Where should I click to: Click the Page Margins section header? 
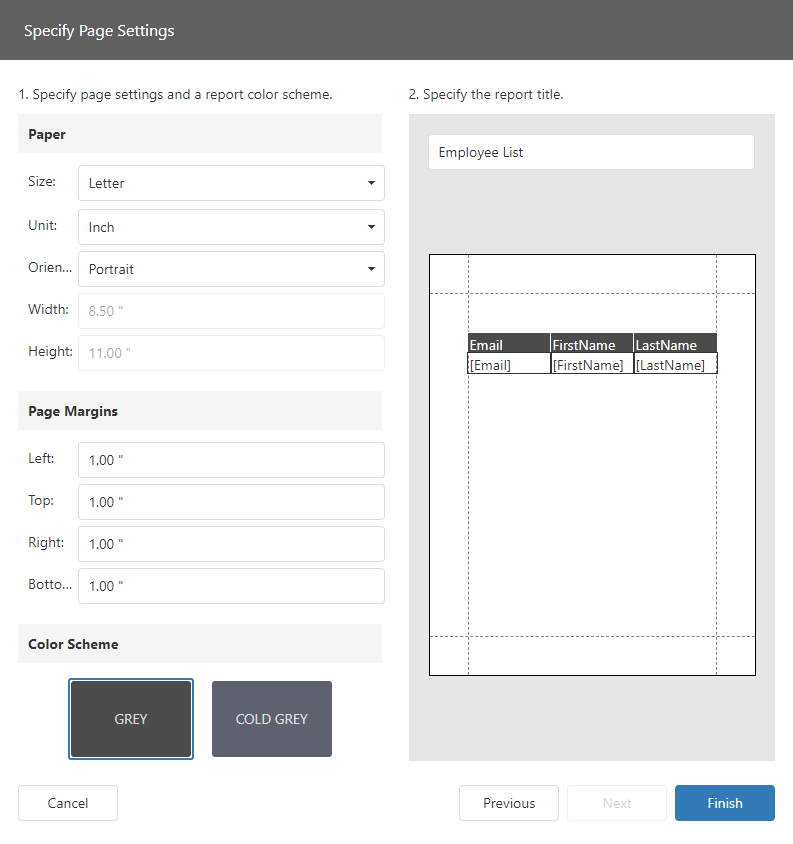pos(200,411)
